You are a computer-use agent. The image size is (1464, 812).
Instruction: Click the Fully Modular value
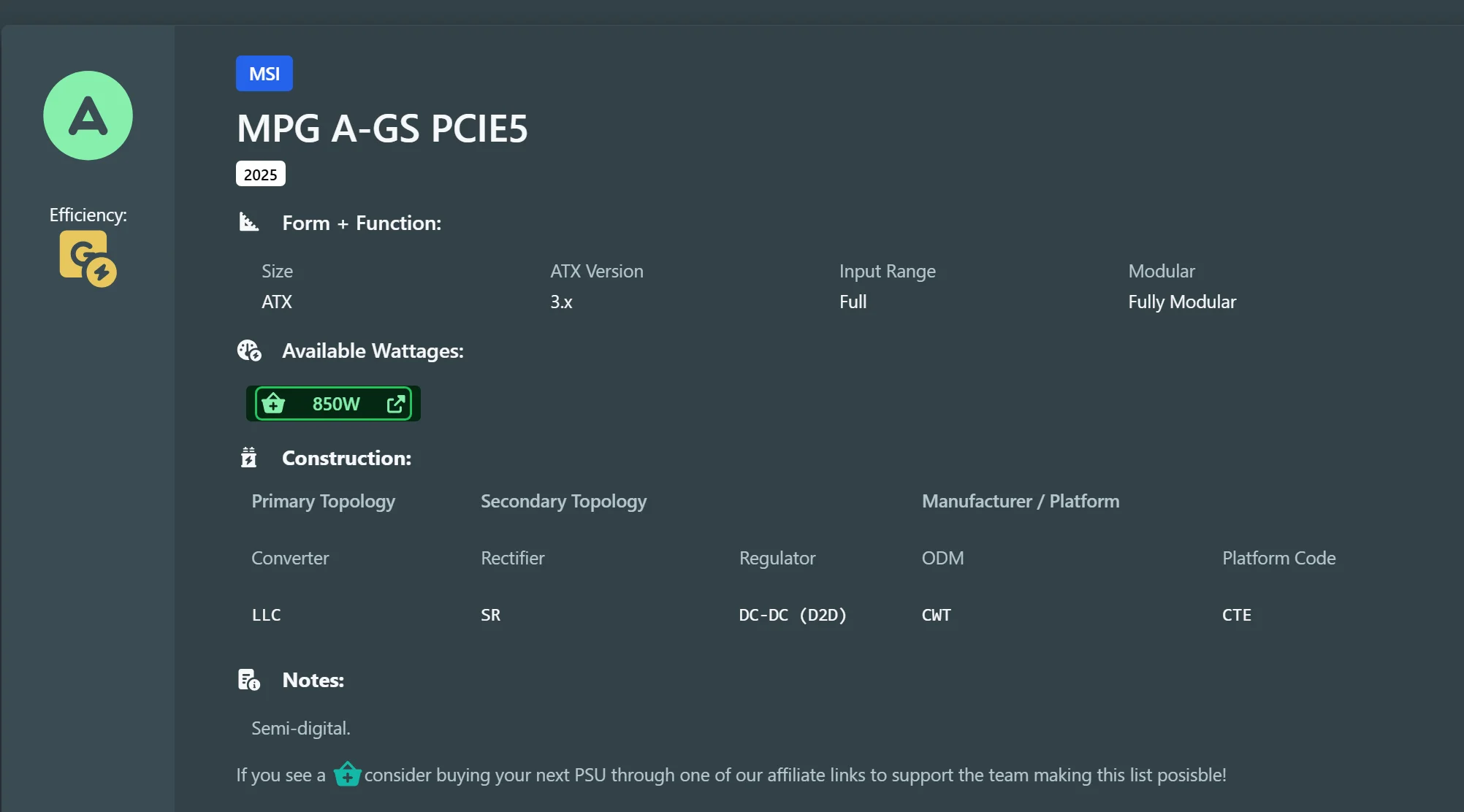point(1181,302)
